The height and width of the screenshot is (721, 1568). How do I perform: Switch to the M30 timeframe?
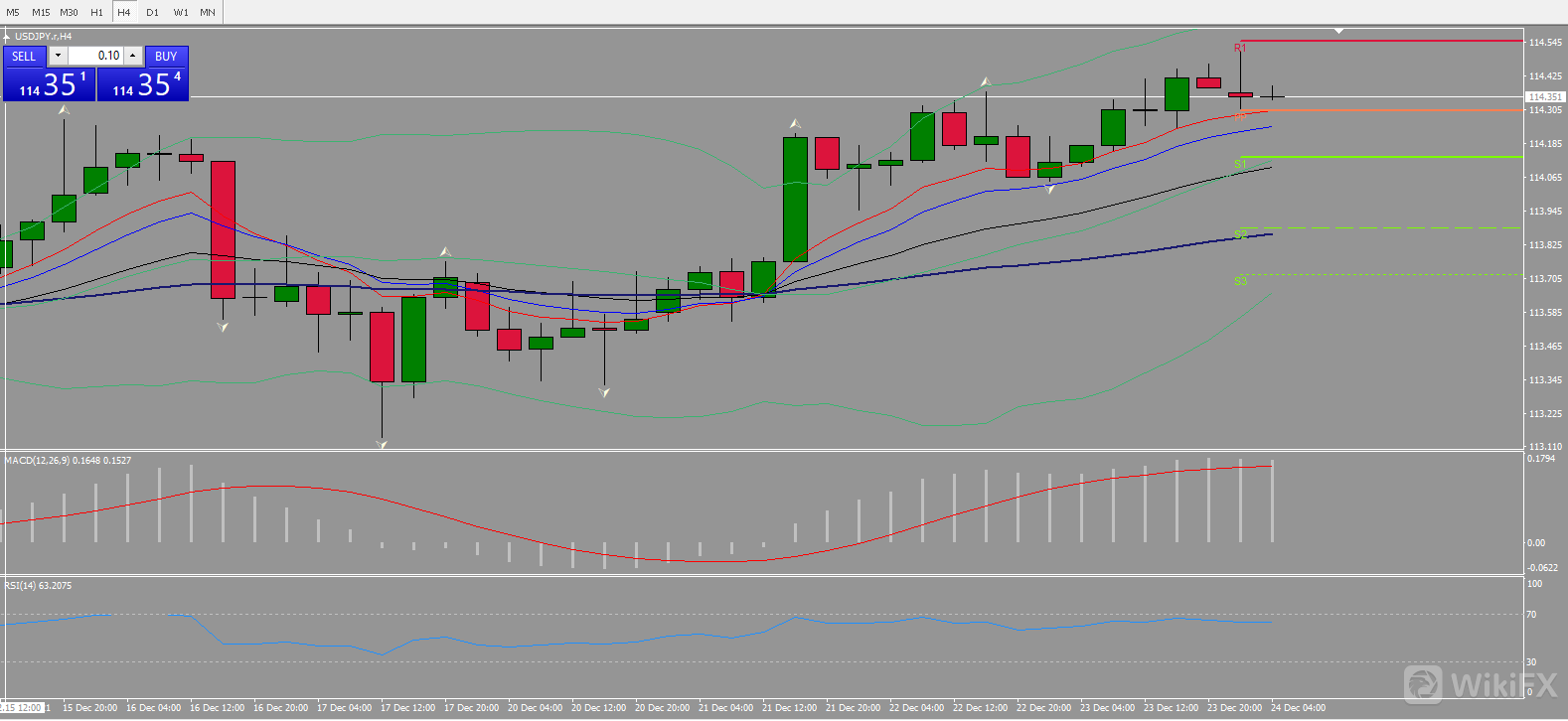click(x=69, y=12)
